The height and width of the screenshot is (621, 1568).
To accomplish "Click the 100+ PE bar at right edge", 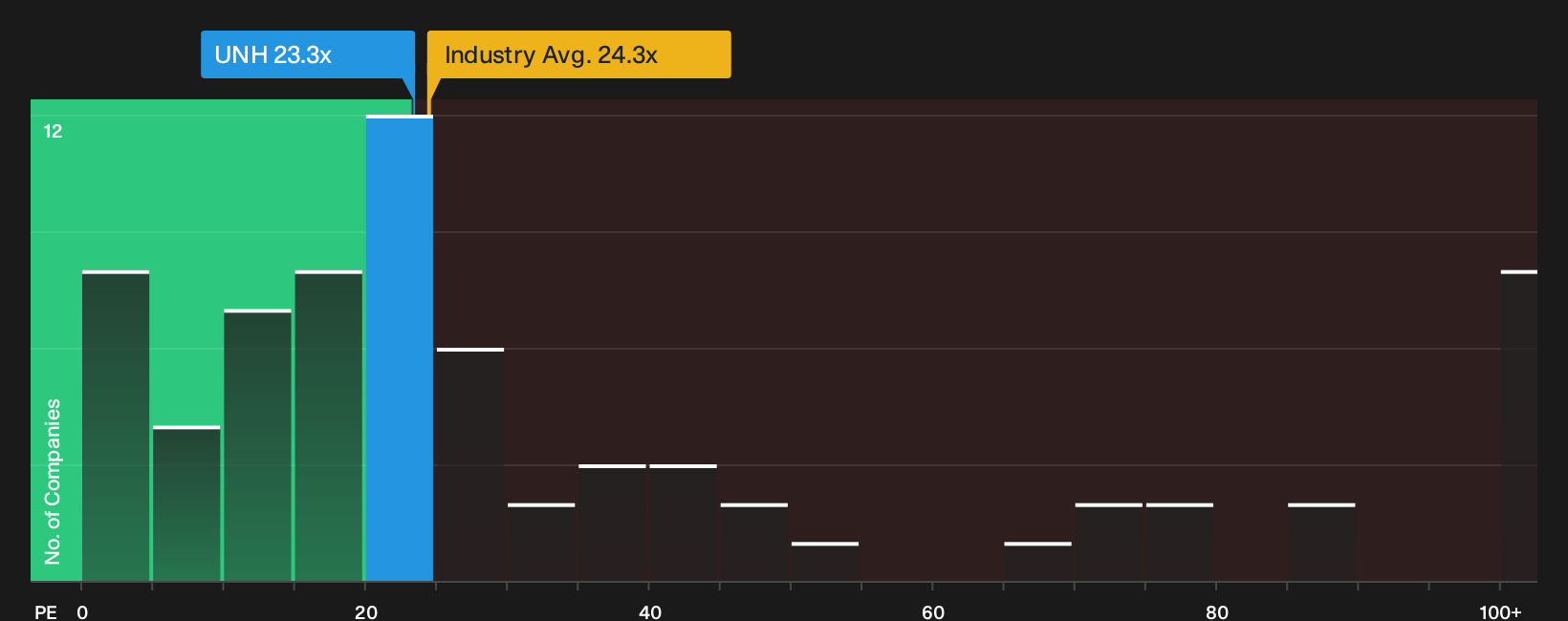I will click(x=1519, y=426).
